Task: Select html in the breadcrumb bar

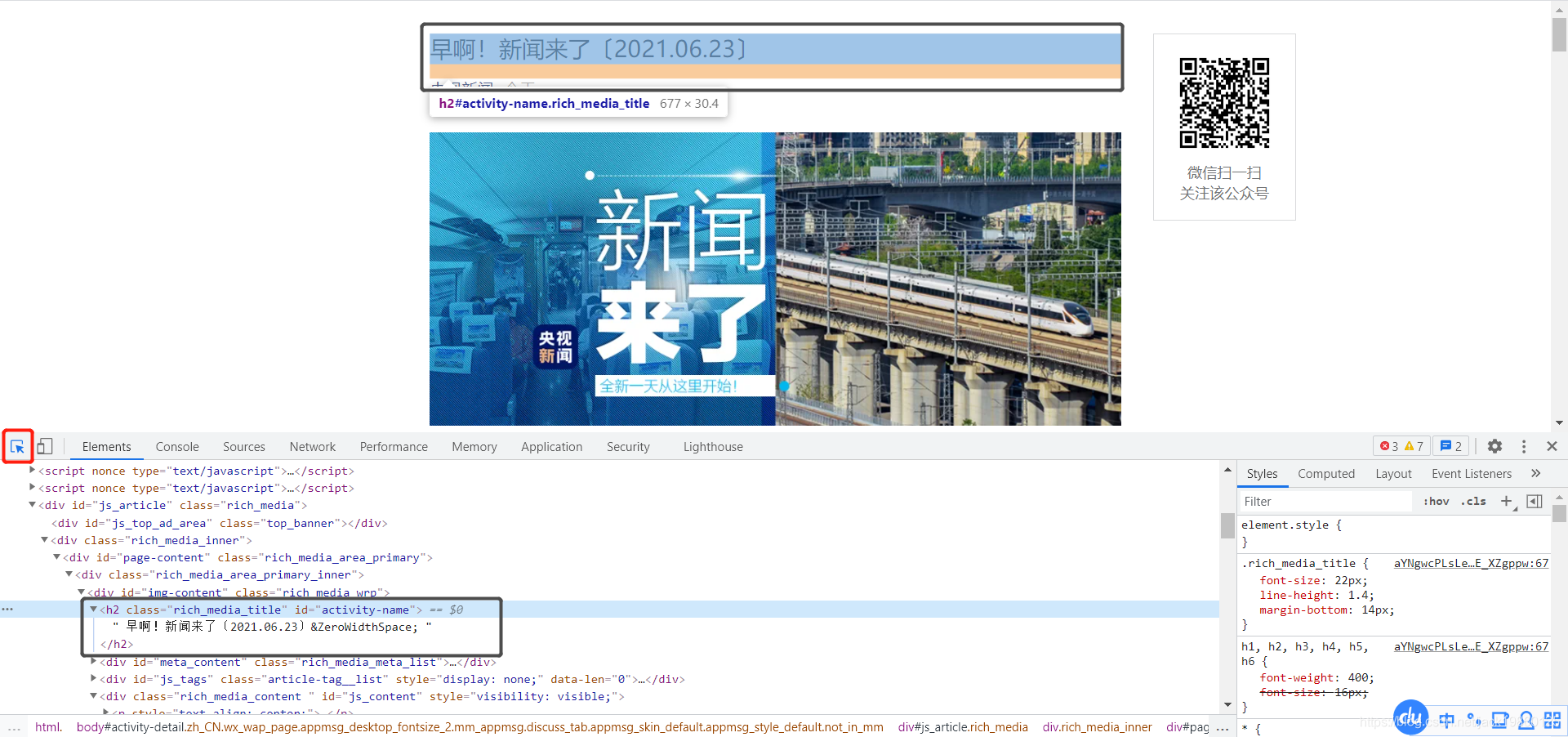Action: tap(48, 727)
